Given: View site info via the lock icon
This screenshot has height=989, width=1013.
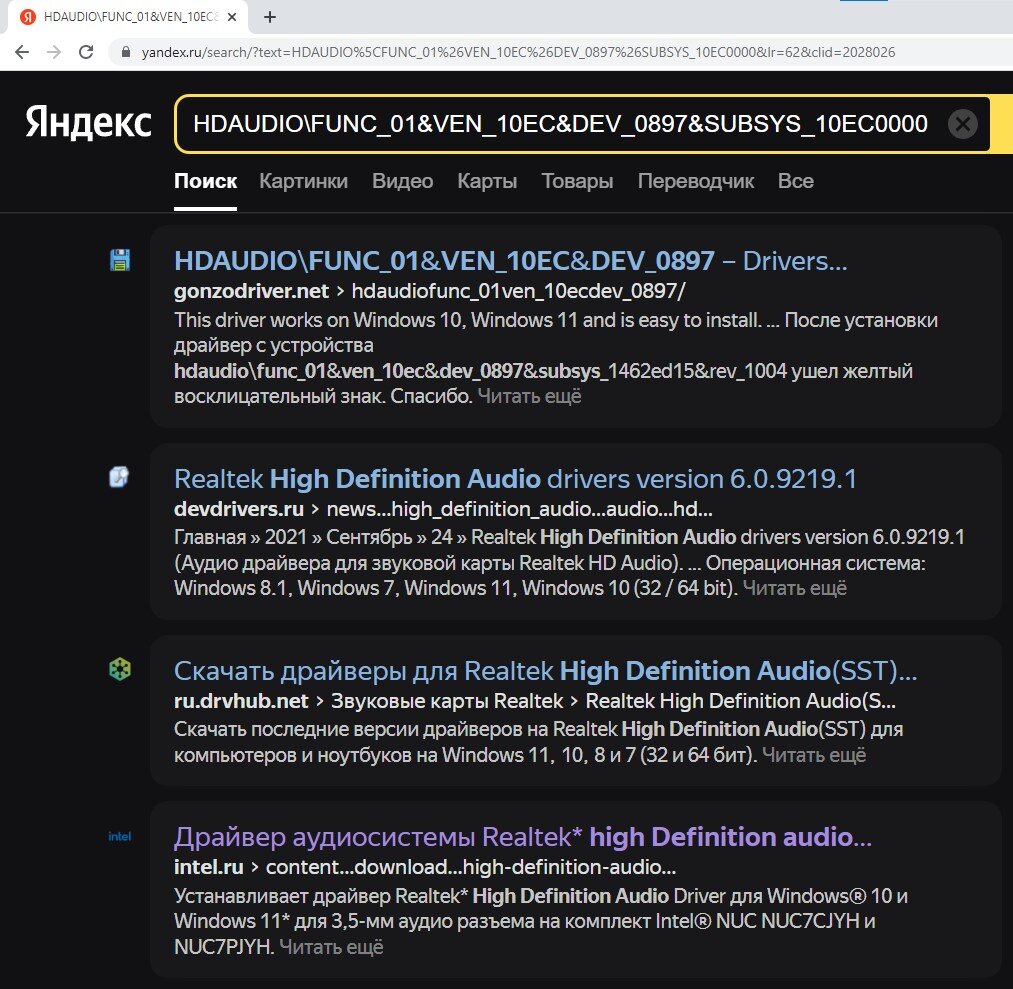Looking at the screenshot, I should point(126,52).
